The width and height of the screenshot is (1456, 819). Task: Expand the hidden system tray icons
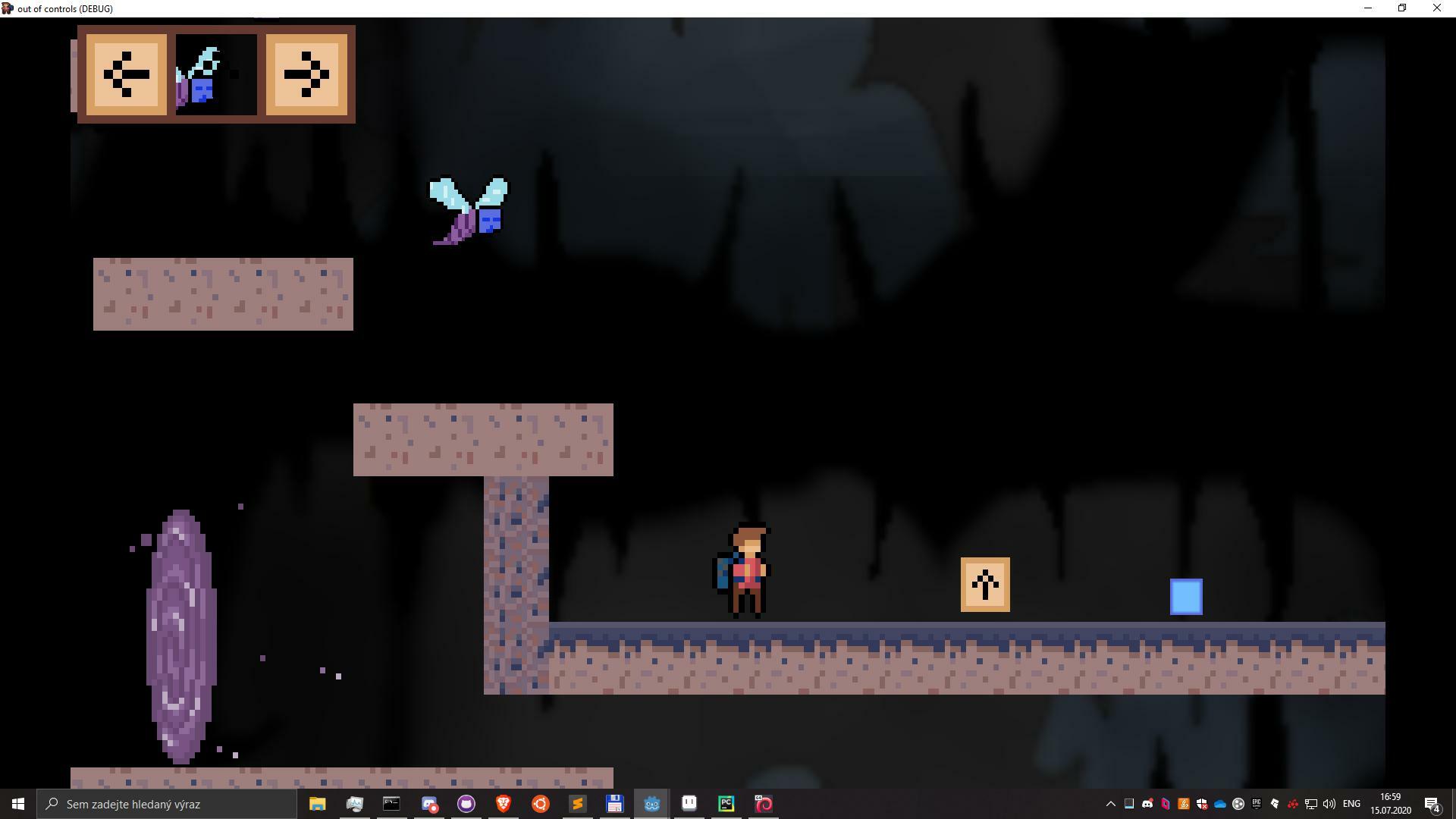(1111, 804)
